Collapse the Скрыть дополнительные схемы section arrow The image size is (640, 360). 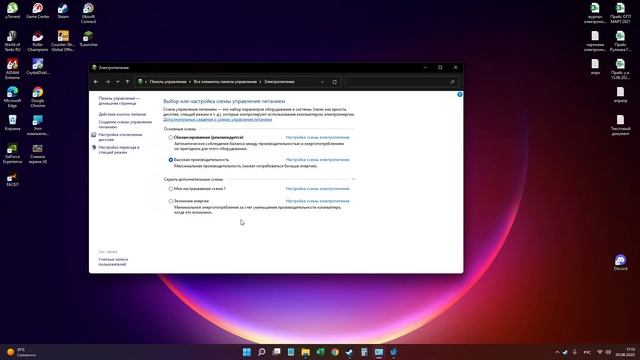[353, 179]
